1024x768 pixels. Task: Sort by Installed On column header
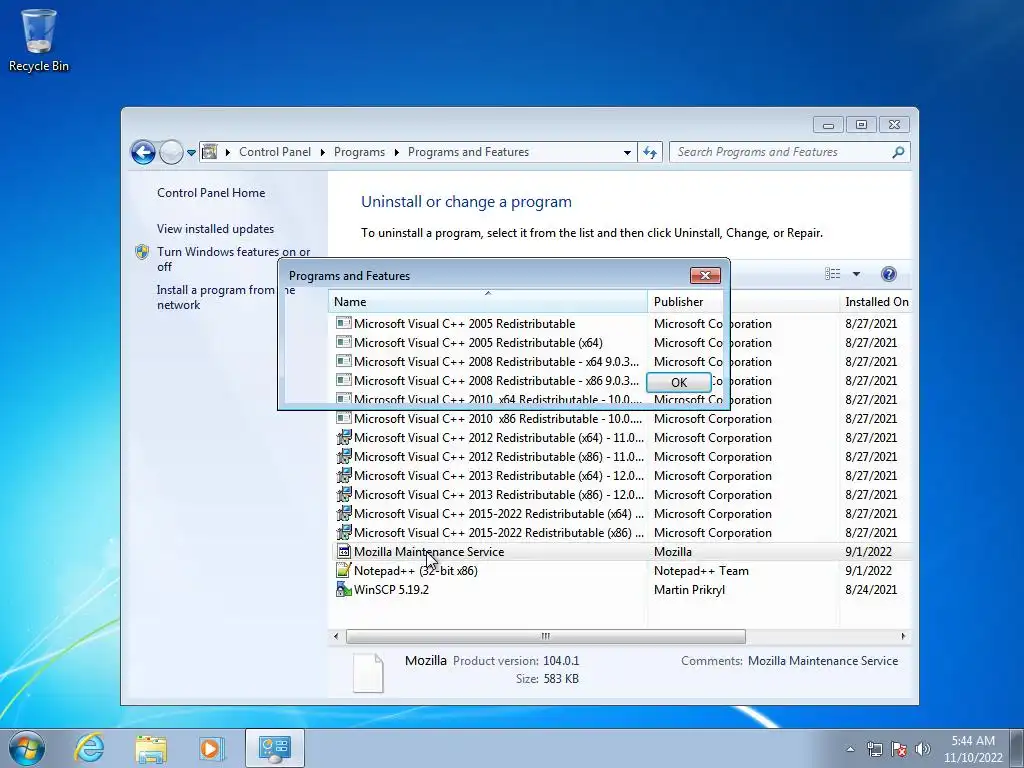coord(876,302)
